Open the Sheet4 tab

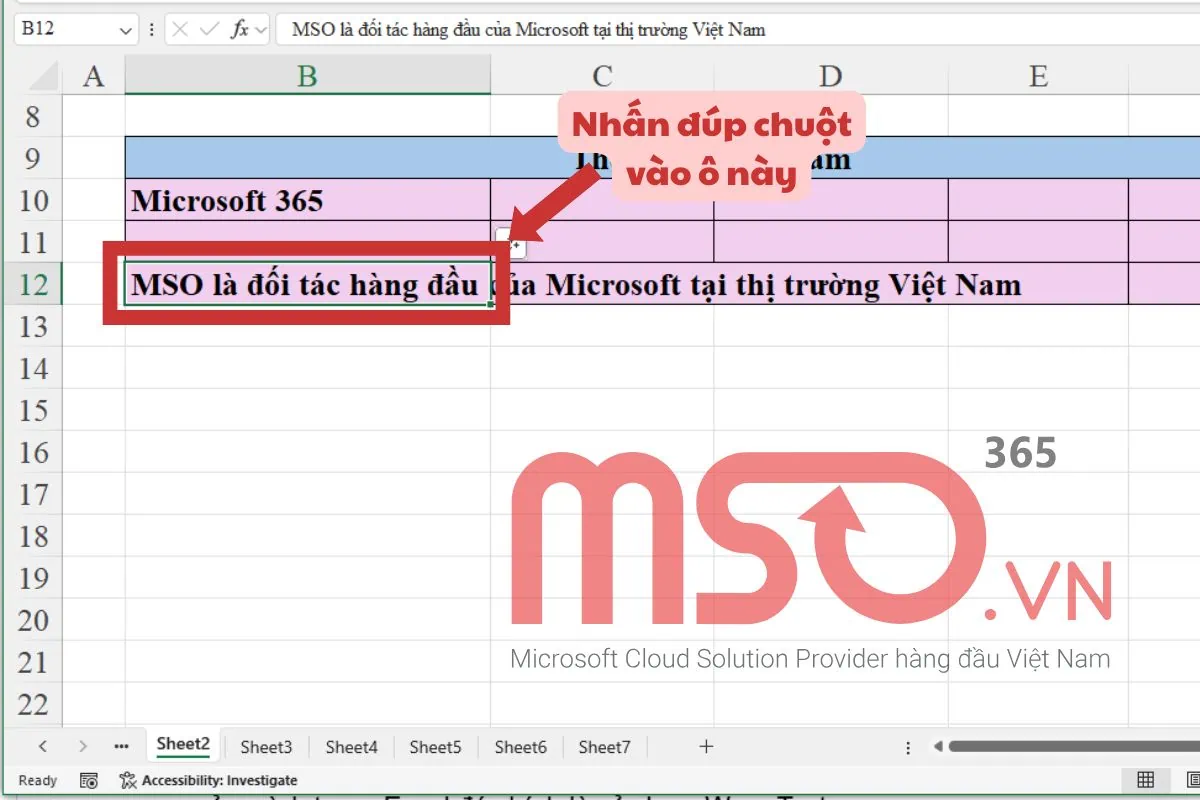(x=351, y=746)
